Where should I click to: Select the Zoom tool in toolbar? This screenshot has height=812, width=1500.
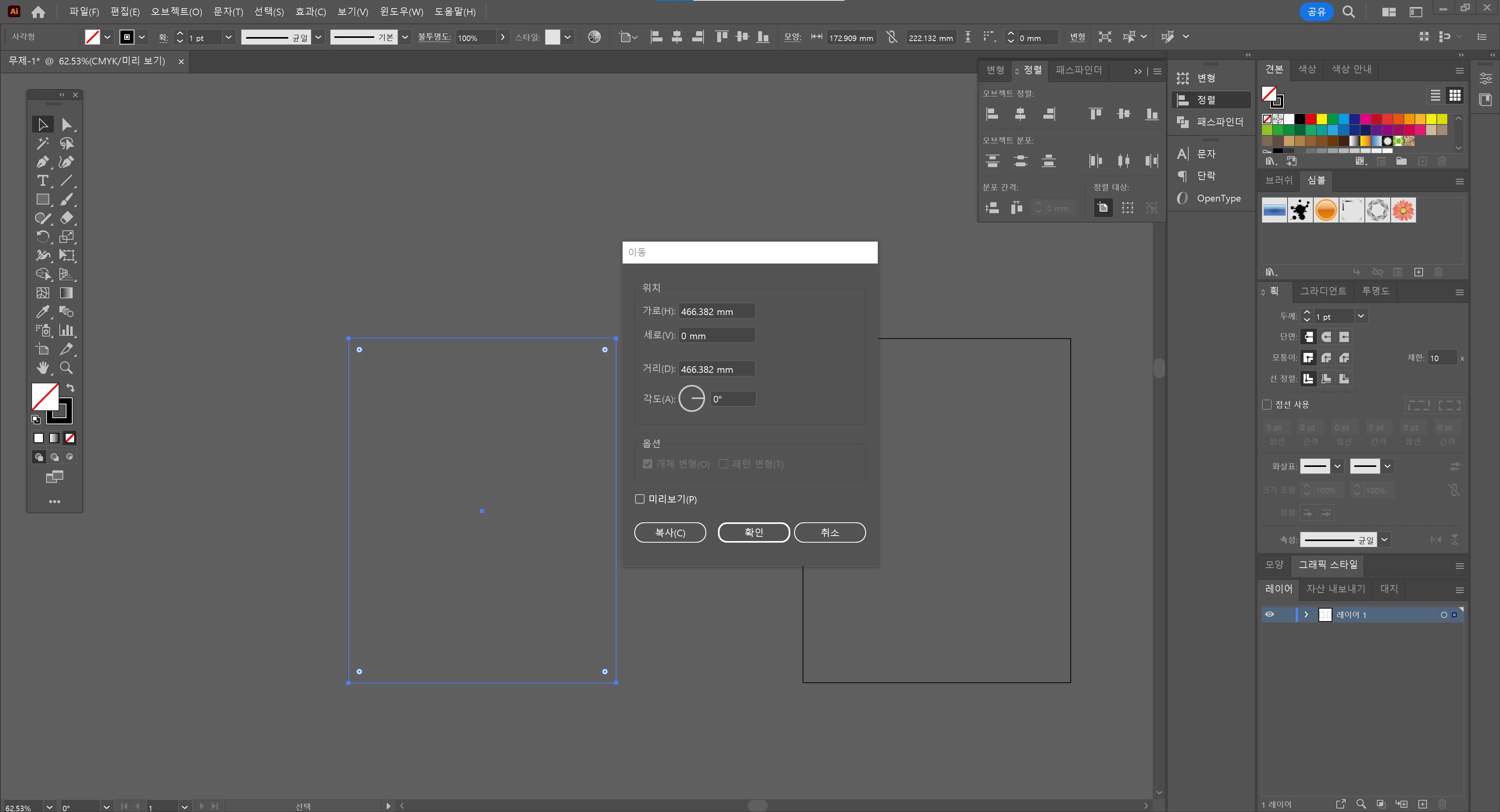click(x=66, y=368)
